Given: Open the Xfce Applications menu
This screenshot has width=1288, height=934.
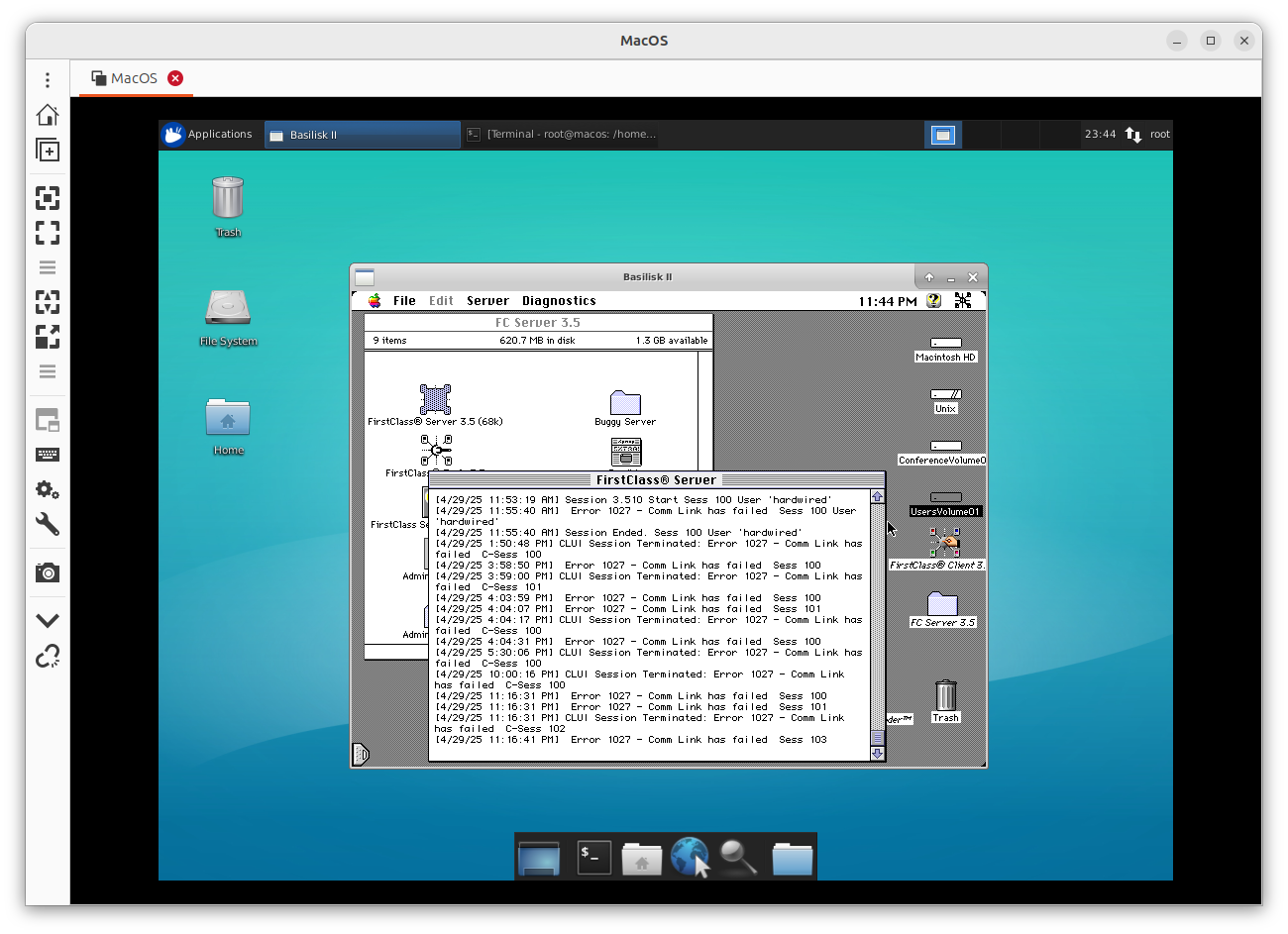Looking at the screenshot, I should coord(209,135).
